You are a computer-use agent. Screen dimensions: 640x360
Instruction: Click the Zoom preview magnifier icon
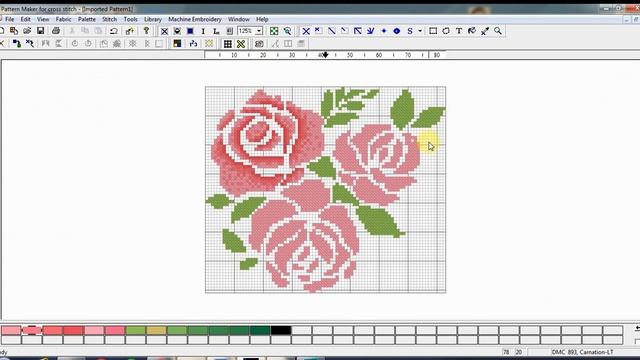click(287, 31)
